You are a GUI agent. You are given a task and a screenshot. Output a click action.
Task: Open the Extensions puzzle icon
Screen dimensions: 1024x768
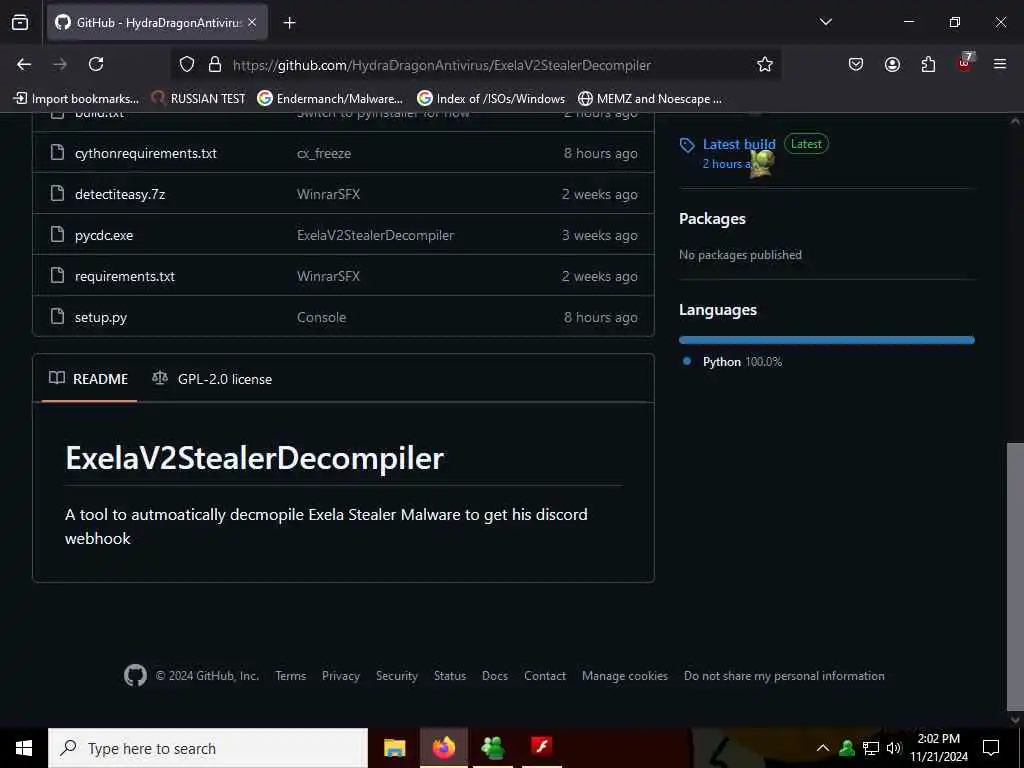928,64
